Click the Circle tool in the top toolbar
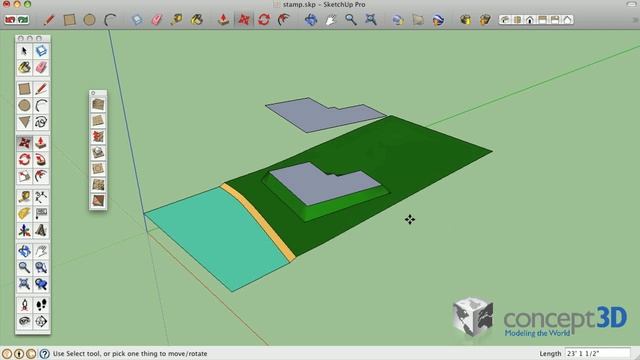This screenshot has height=360, width=640. point(89,20)
